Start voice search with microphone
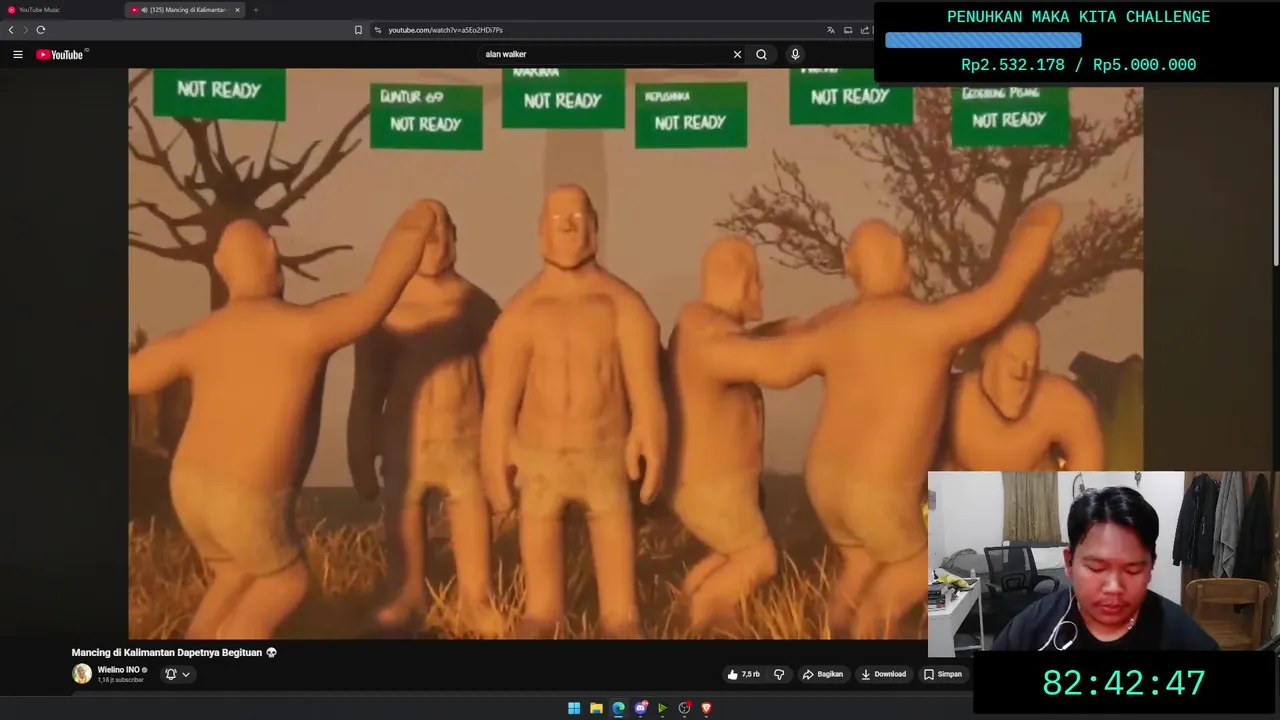The image size is (1280, 720). pyautogui.click(x=795, y=54)
